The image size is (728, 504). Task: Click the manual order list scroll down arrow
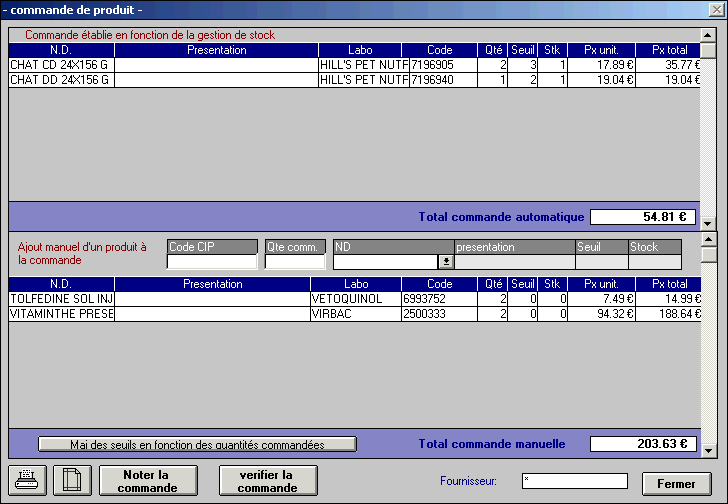click(708, 450)
